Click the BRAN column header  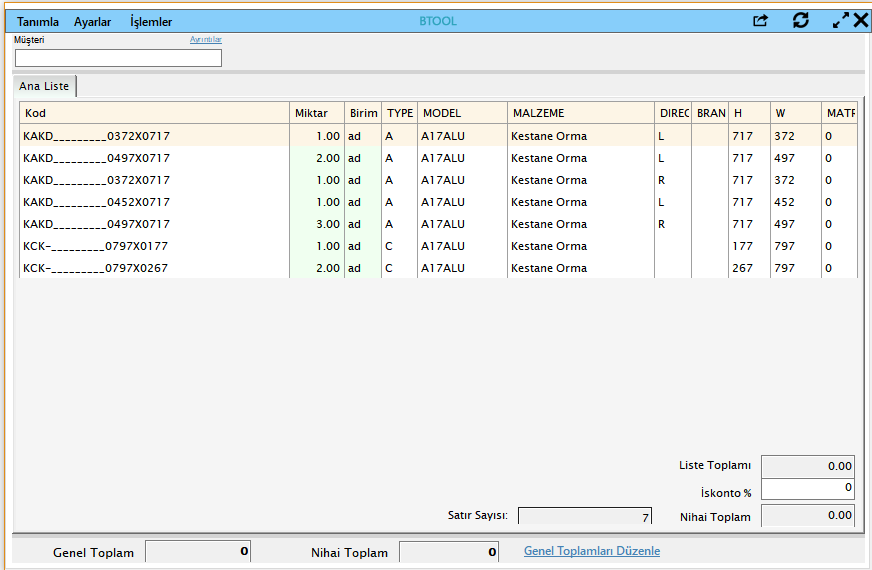(x=710, y=113)
